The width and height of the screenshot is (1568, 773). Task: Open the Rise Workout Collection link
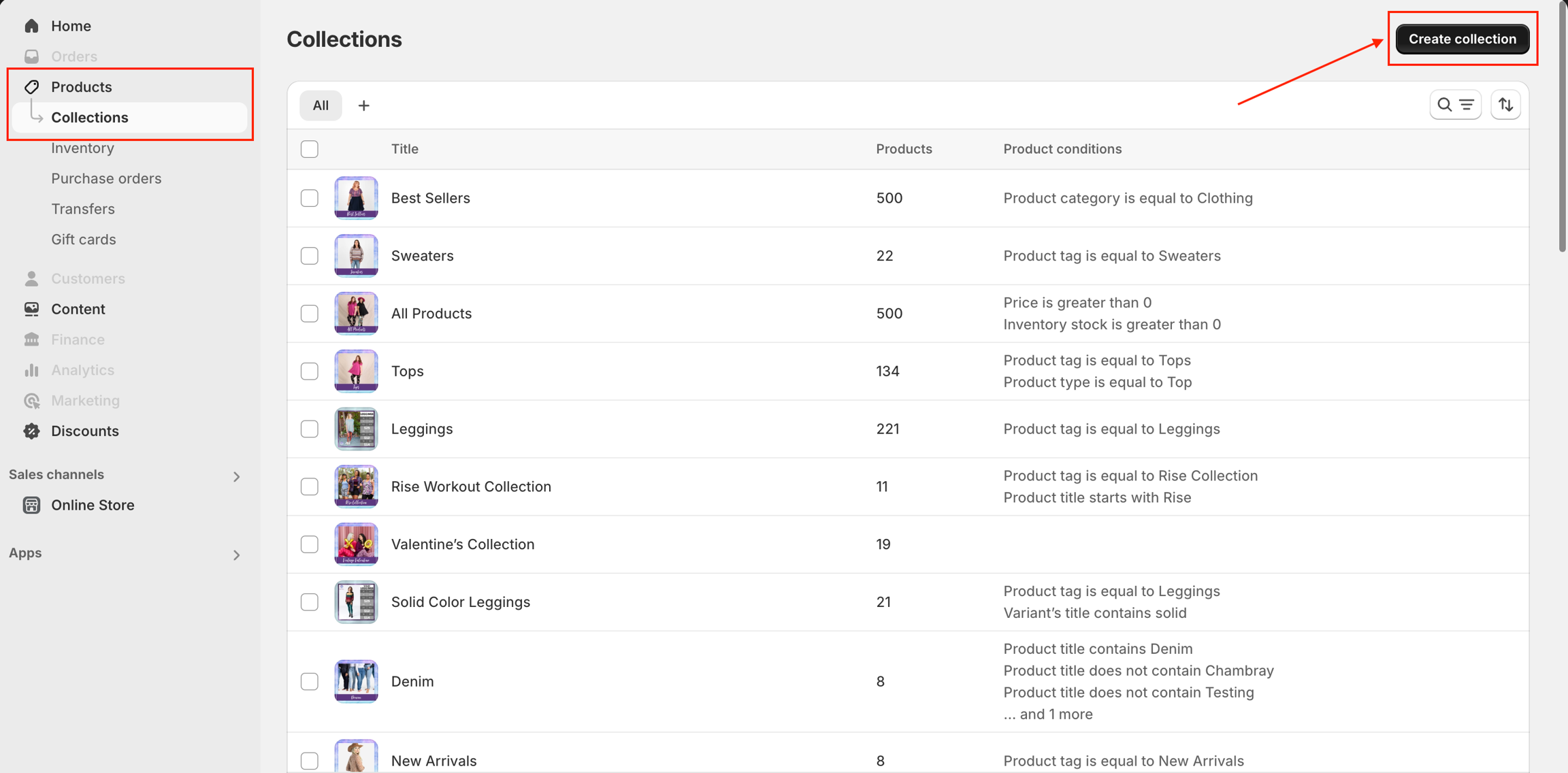coord(471,487)
